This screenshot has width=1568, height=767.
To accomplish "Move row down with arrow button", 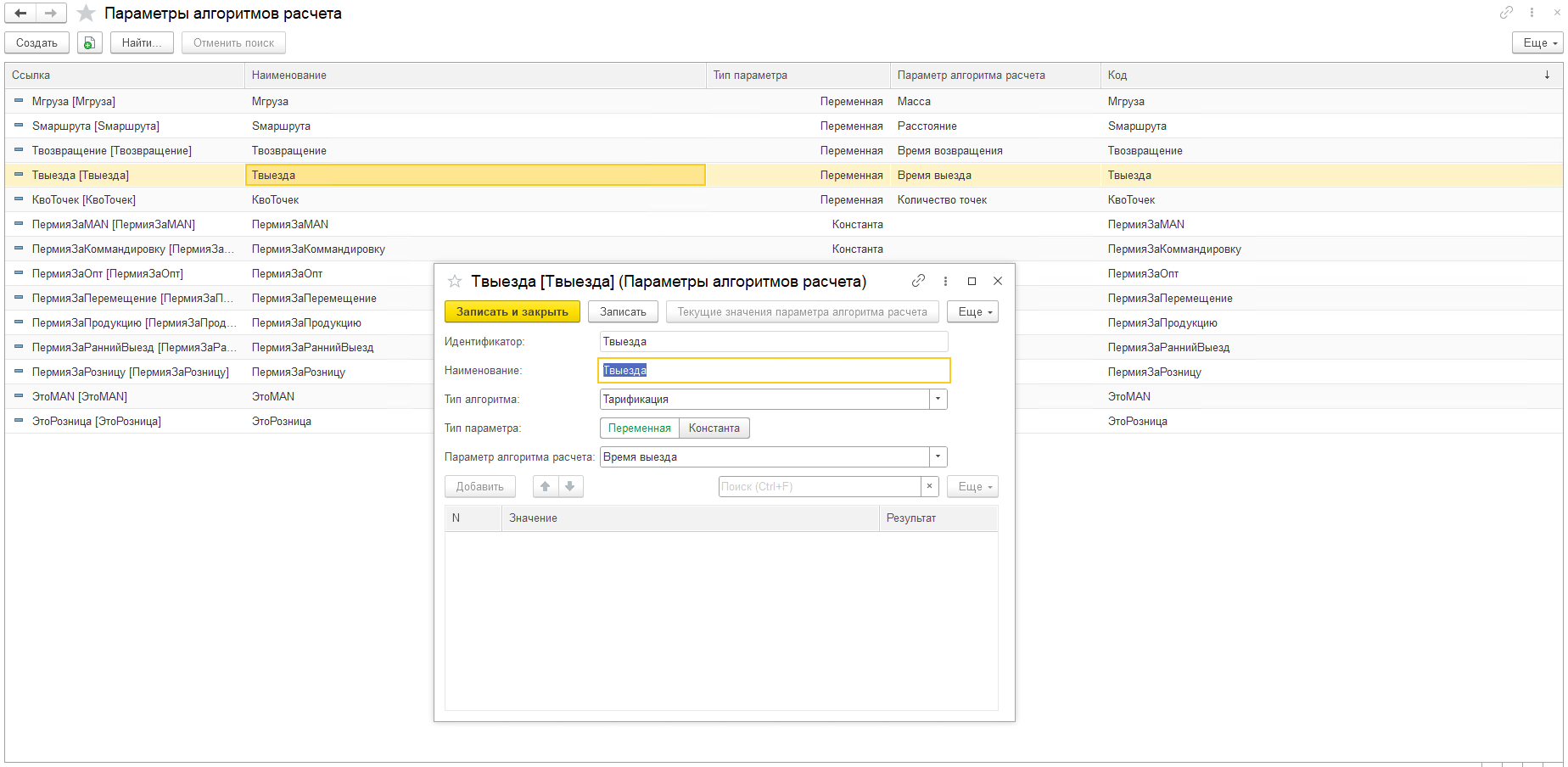I will (x=570, y=486).
